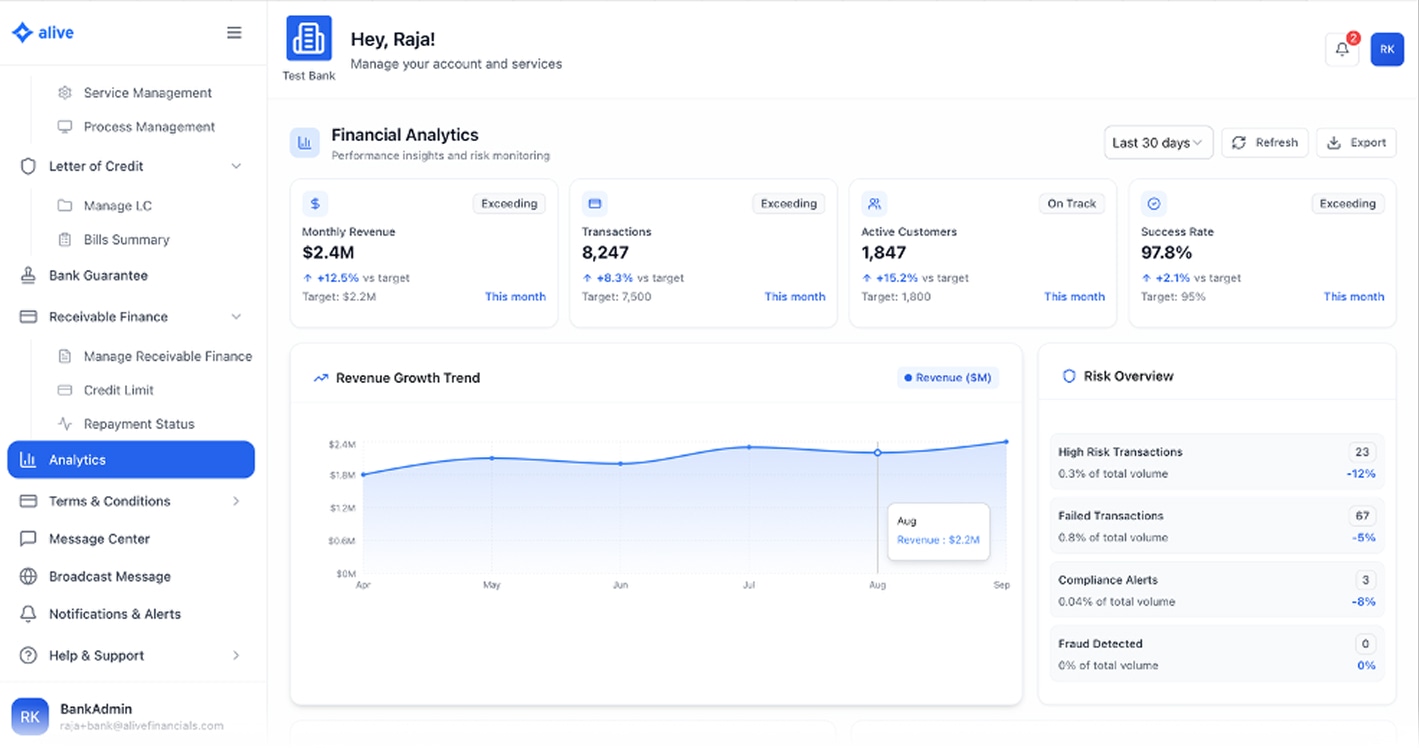Collapse the Receivable Finance section

[236, 317]
